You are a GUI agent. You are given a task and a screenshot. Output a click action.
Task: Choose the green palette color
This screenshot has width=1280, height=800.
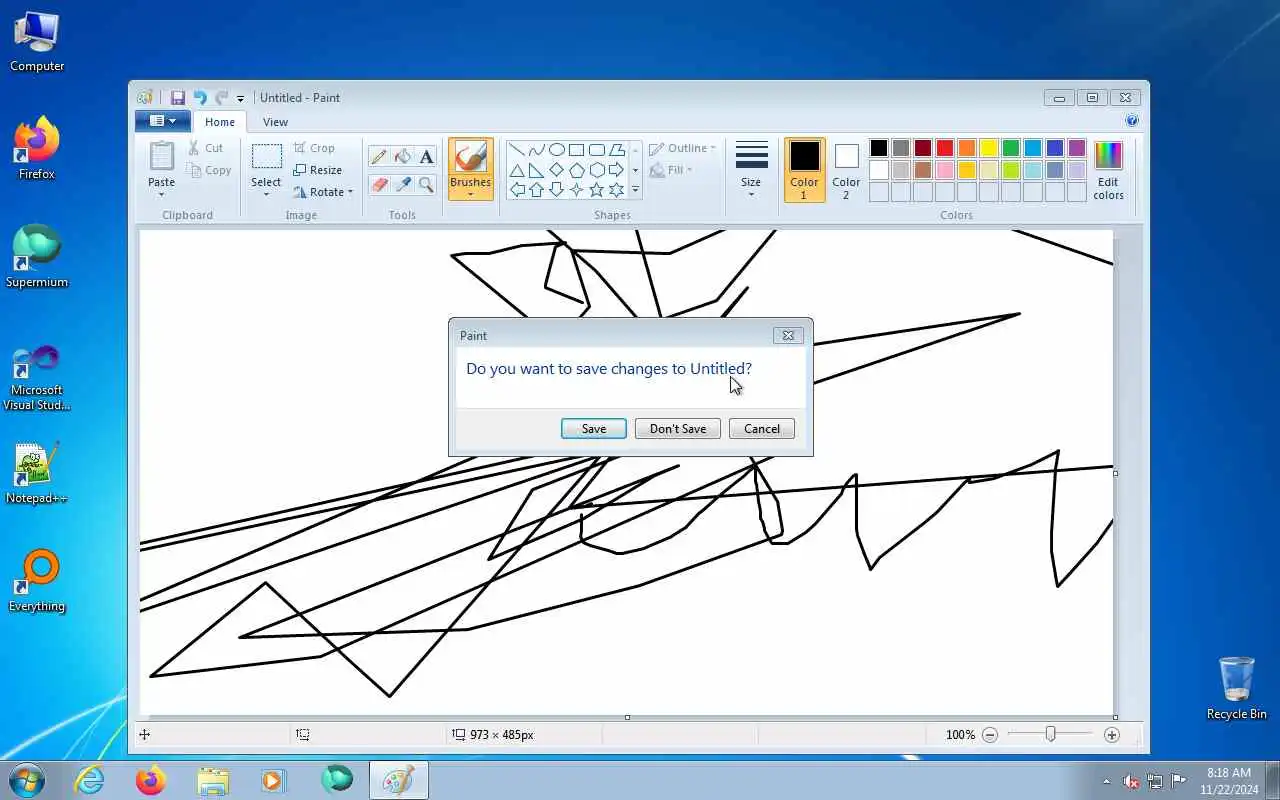tap(1011, 148)
